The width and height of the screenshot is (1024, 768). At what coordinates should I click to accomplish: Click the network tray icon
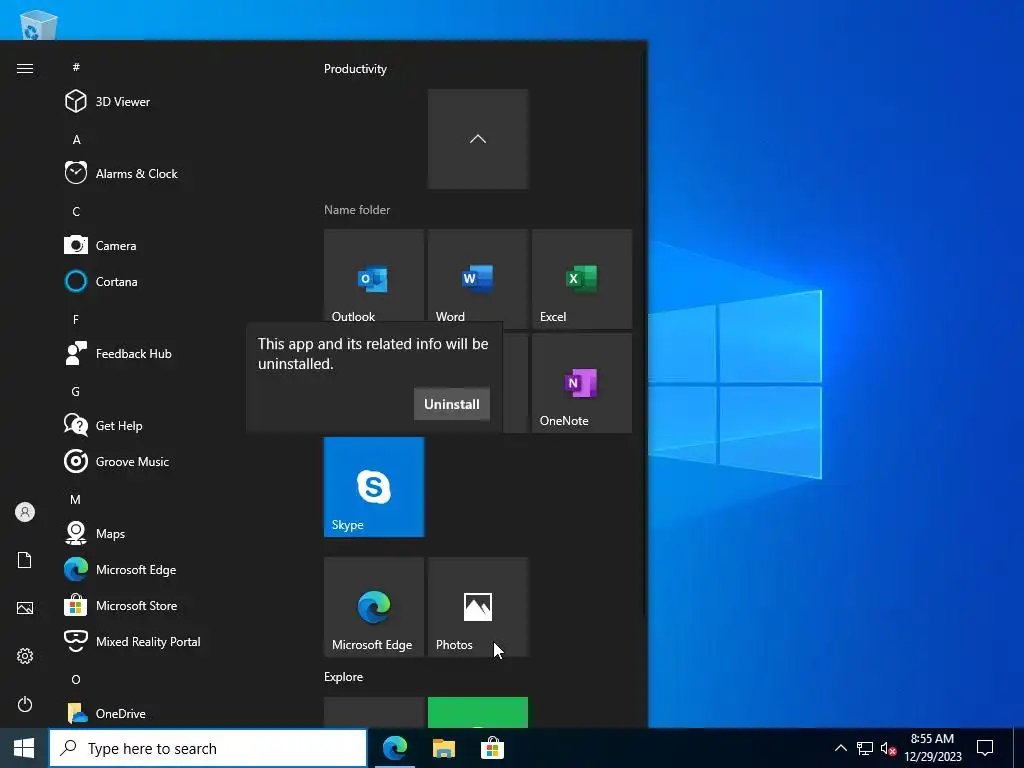(865, 748)
